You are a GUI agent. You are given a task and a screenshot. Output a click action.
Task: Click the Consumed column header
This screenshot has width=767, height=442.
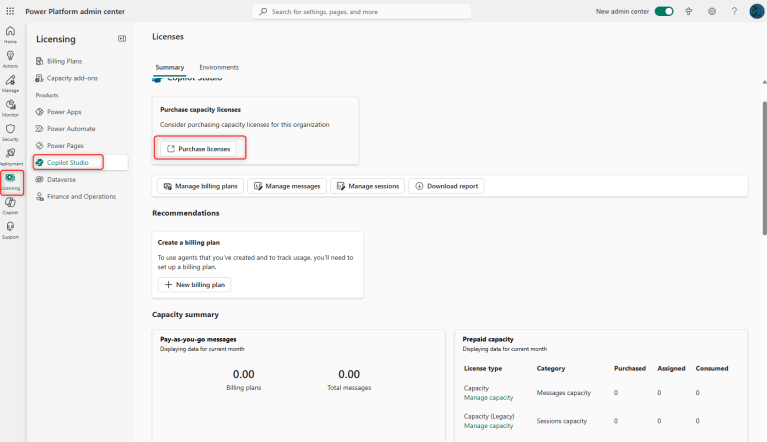coord(712,369)
